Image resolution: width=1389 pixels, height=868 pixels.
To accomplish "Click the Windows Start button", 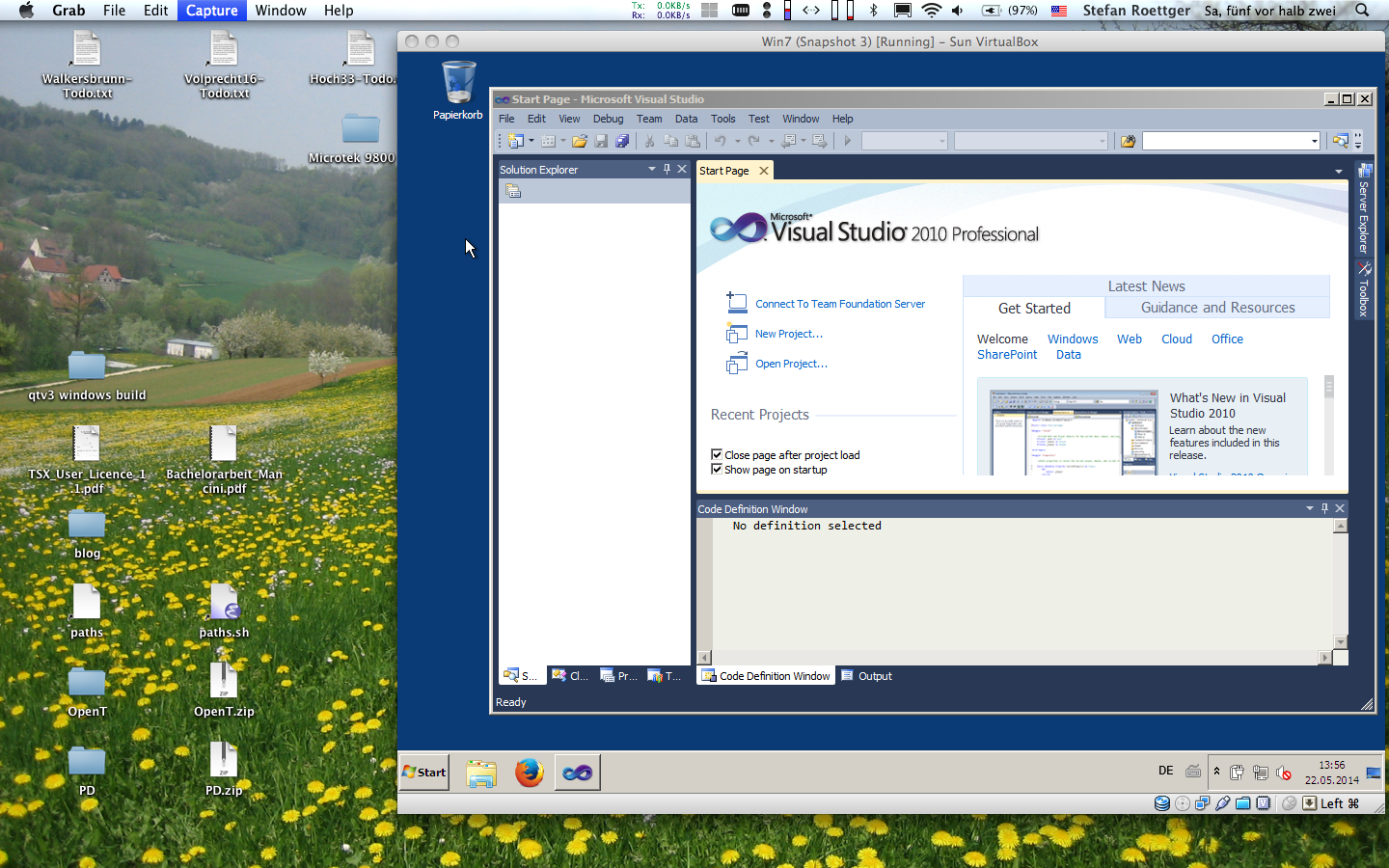I will coord(424,773).
